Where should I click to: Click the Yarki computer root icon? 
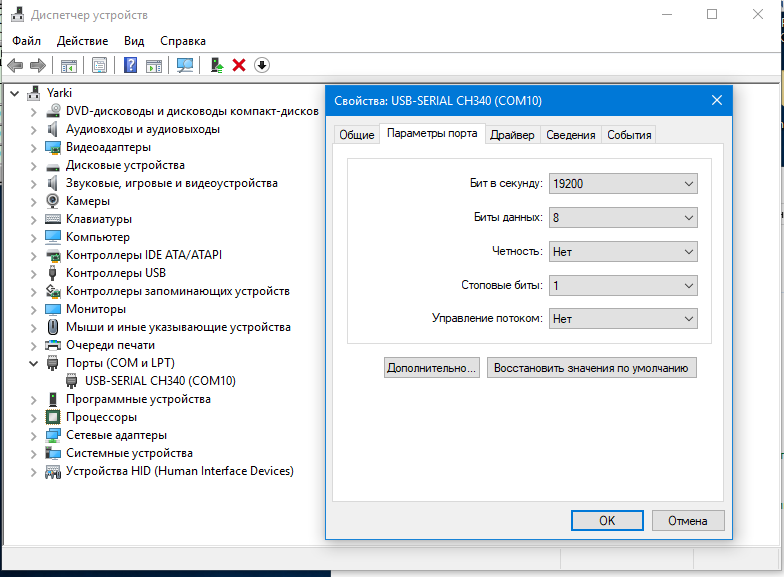pyautogui.click(x=34, y=93)
